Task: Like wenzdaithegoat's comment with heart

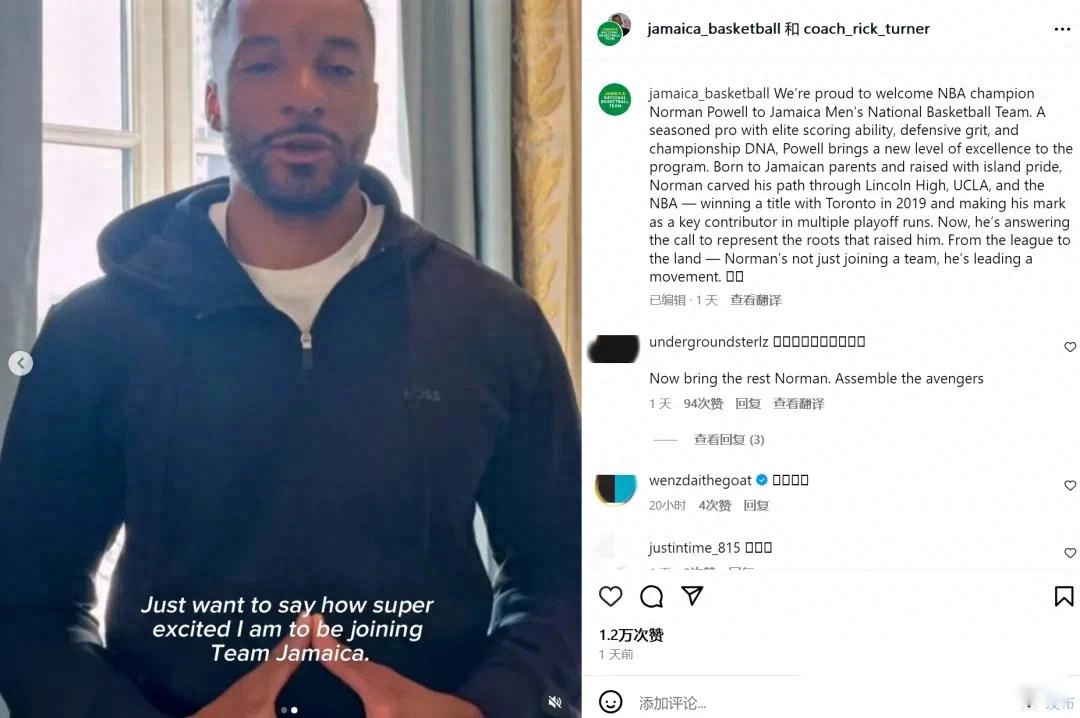Action: coord(1070,485)
